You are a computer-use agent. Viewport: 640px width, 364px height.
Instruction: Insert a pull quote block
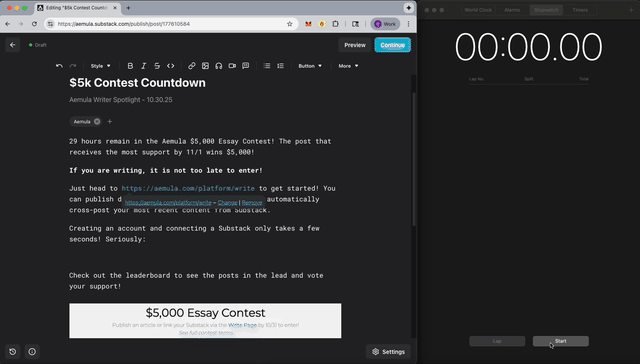[245, 66]
